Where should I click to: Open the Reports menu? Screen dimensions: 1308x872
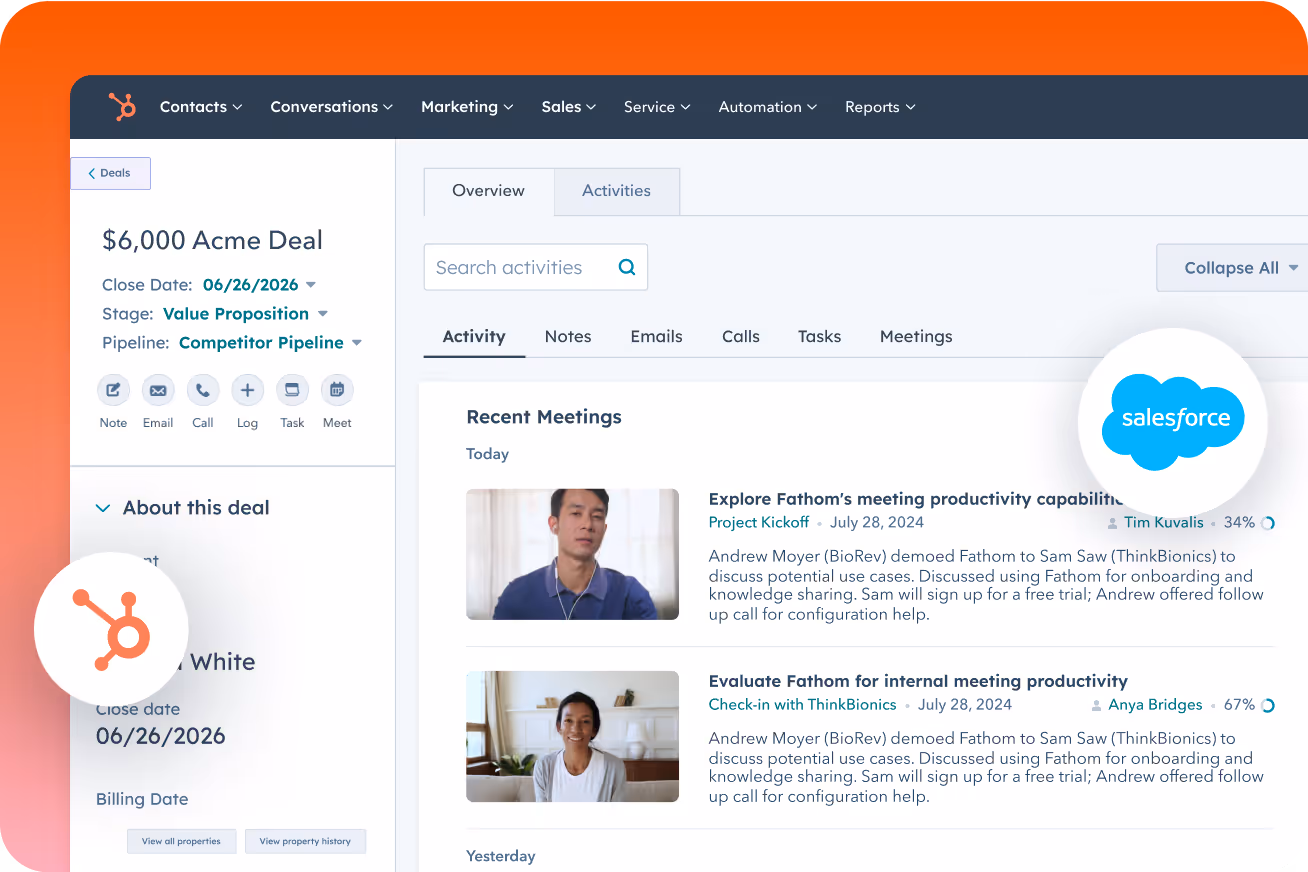click(880, 107)
